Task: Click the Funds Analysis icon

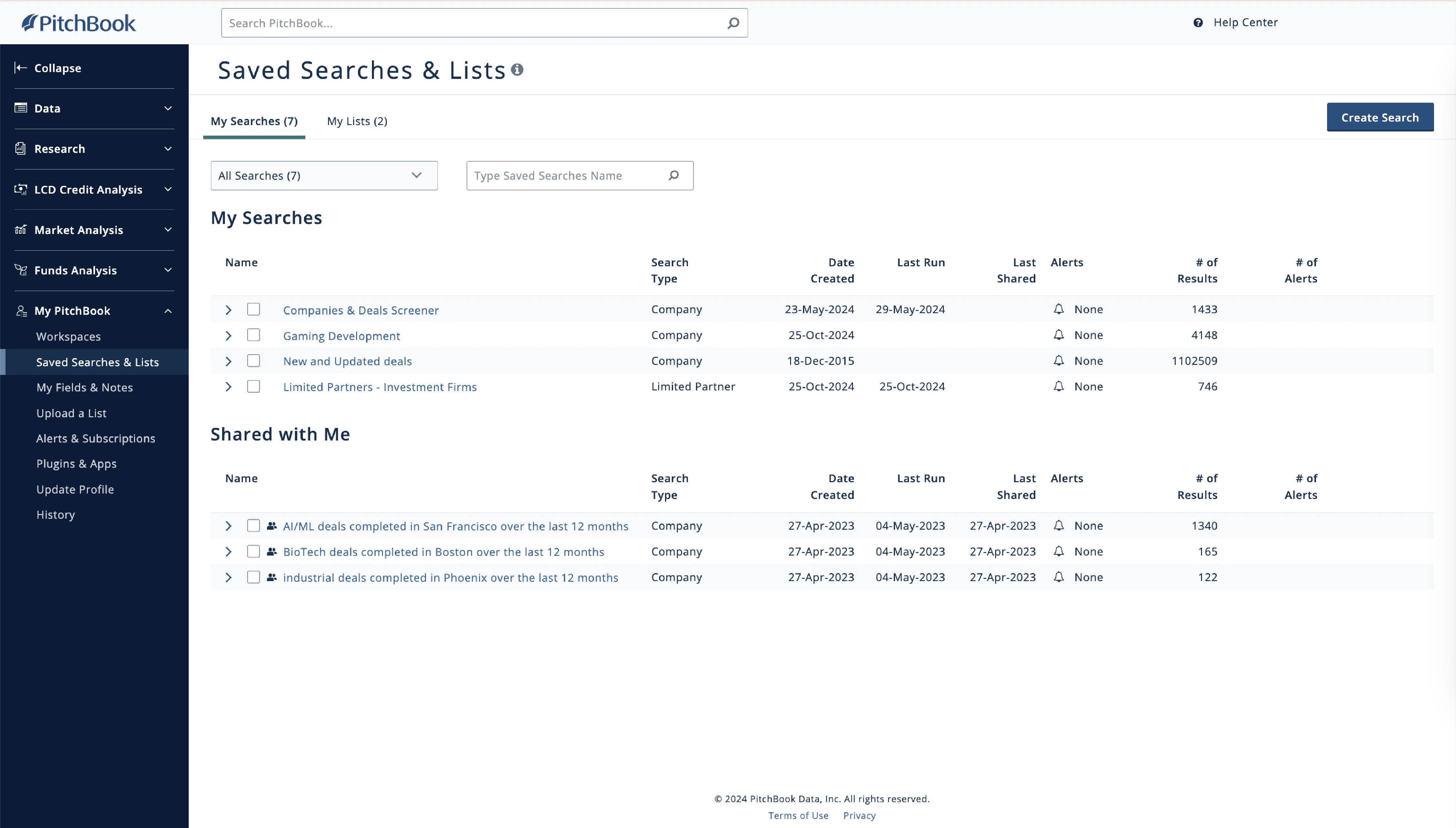Action: tap(20, 270)
